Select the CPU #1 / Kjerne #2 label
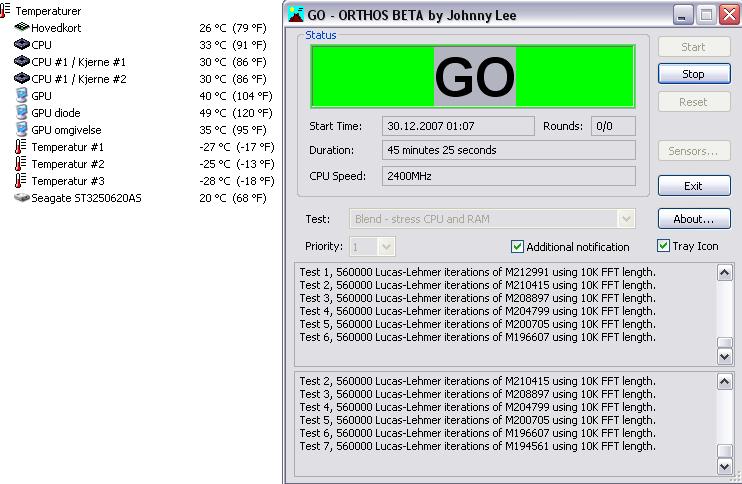 click(x=79, y=79)
